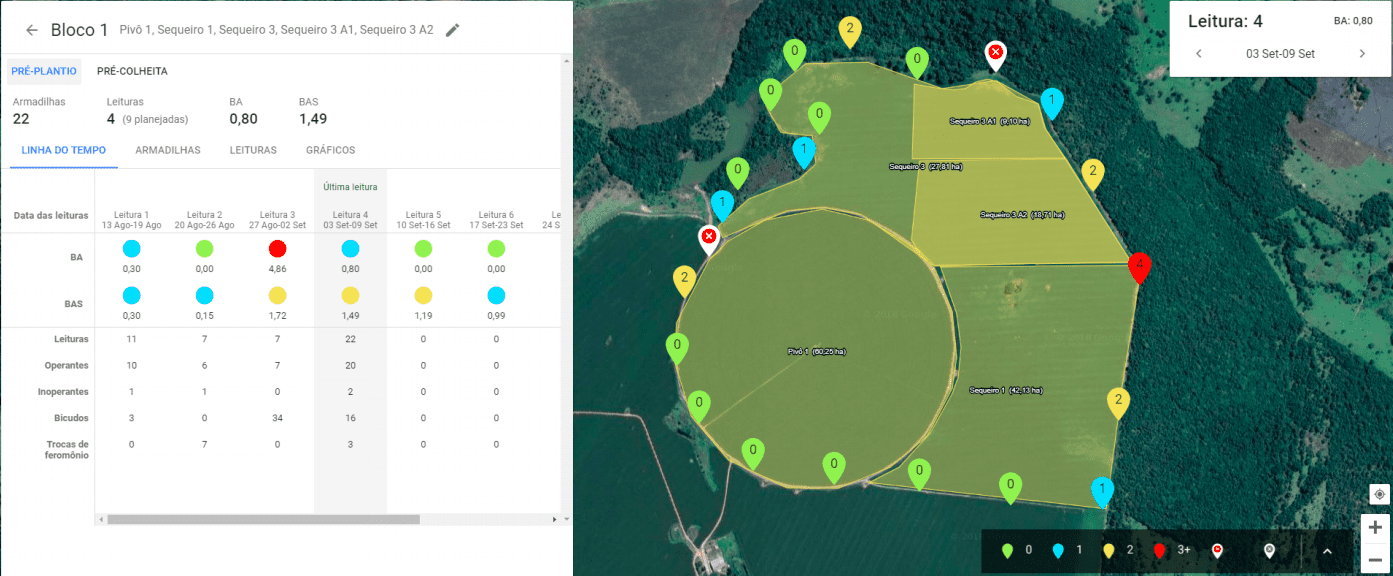Open the Armadilhas tab

click(x=167, y=150)
